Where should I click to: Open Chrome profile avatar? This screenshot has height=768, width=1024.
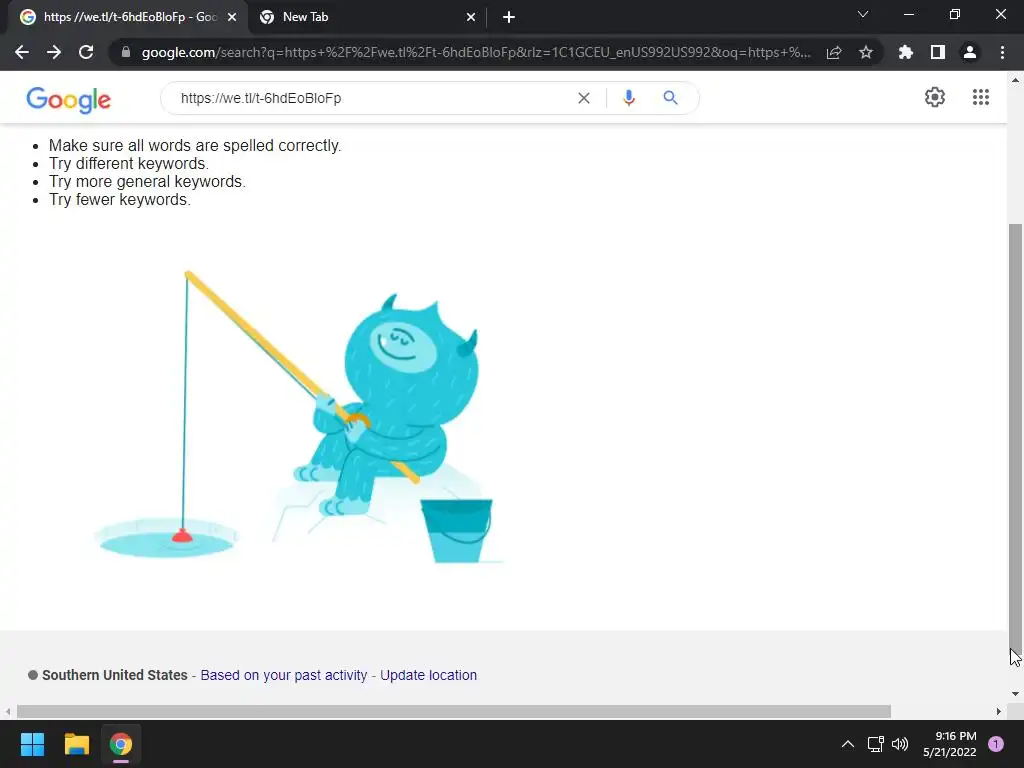[x=970, y=52]
